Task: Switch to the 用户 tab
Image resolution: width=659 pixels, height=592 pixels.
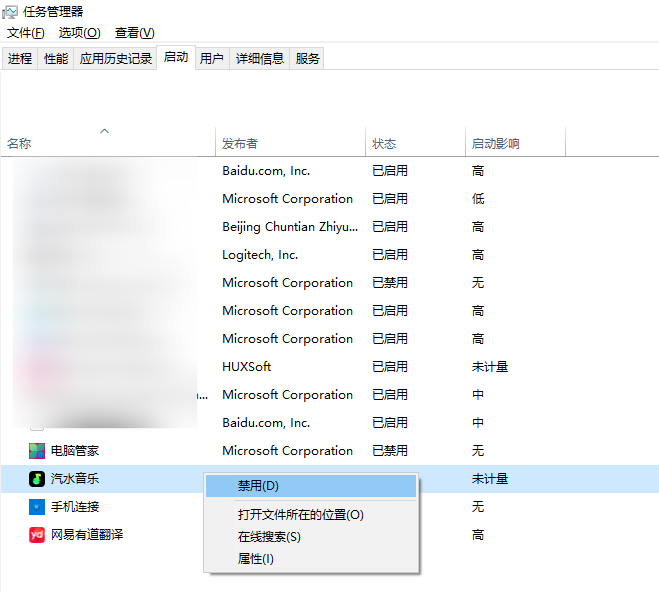Action: coord(212,58)
